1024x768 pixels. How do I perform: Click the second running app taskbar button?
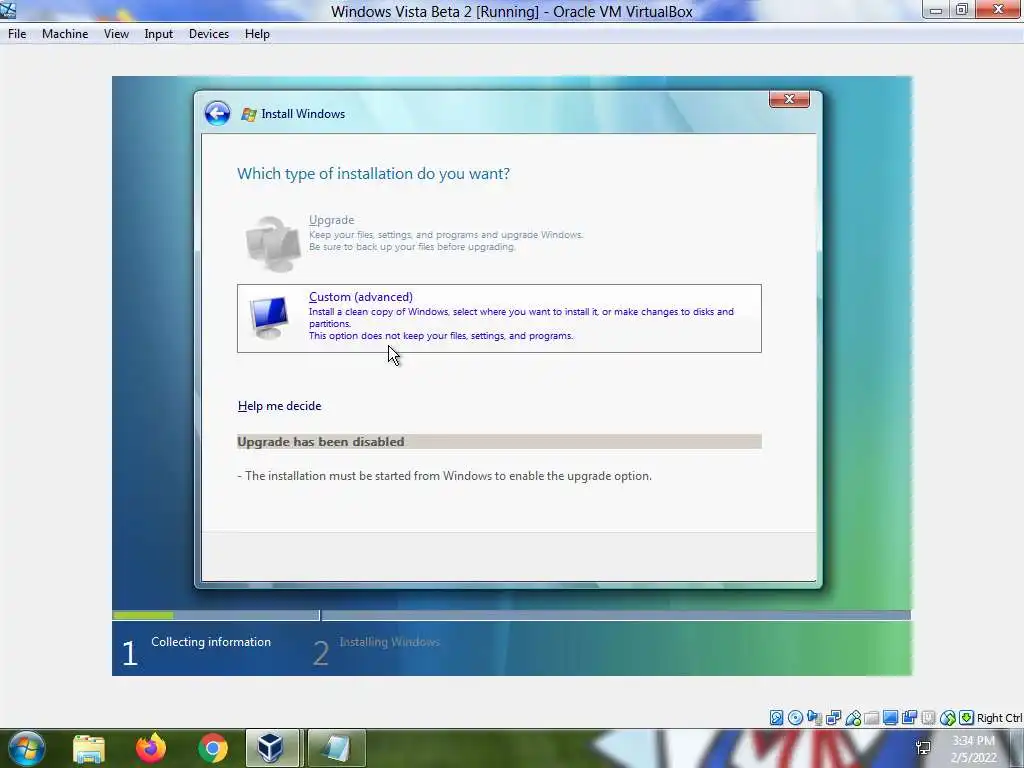(x=336, y=748)
